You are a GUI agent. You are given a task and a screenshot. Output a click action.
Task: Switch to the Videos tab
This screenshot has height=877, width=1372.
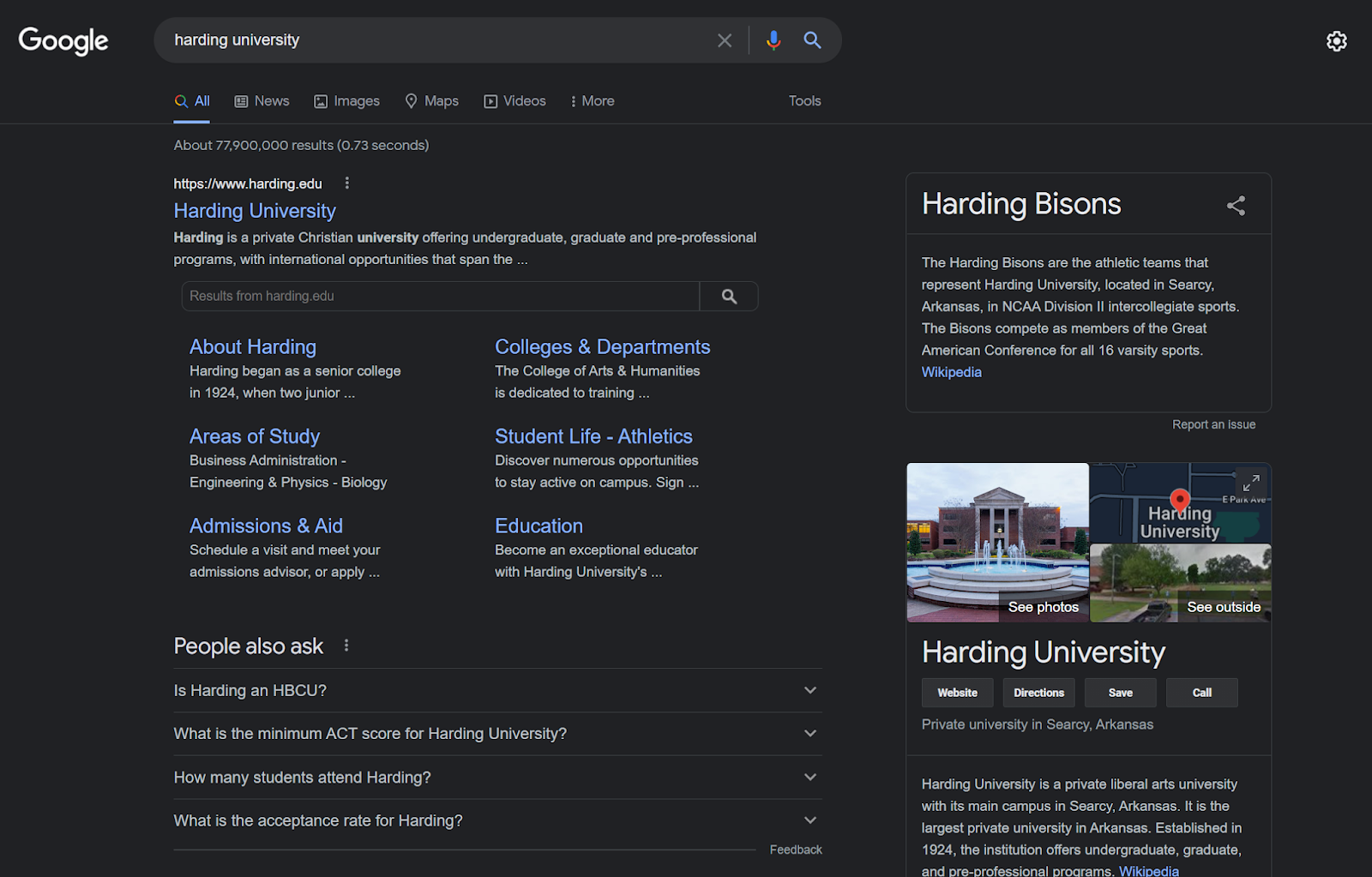coord(514,101)
